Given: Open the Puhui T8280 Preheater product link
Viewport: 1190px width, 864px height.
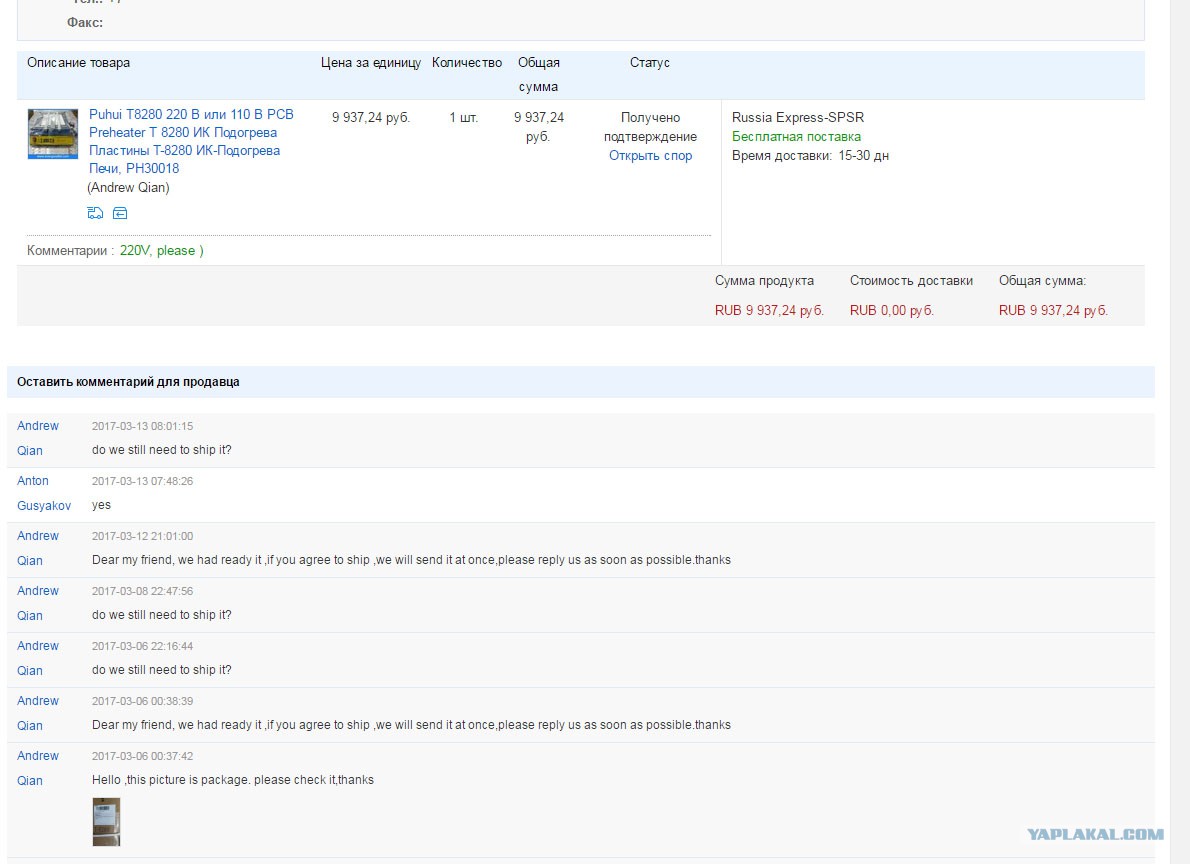Looking at the screenshot, I should 191,141.
